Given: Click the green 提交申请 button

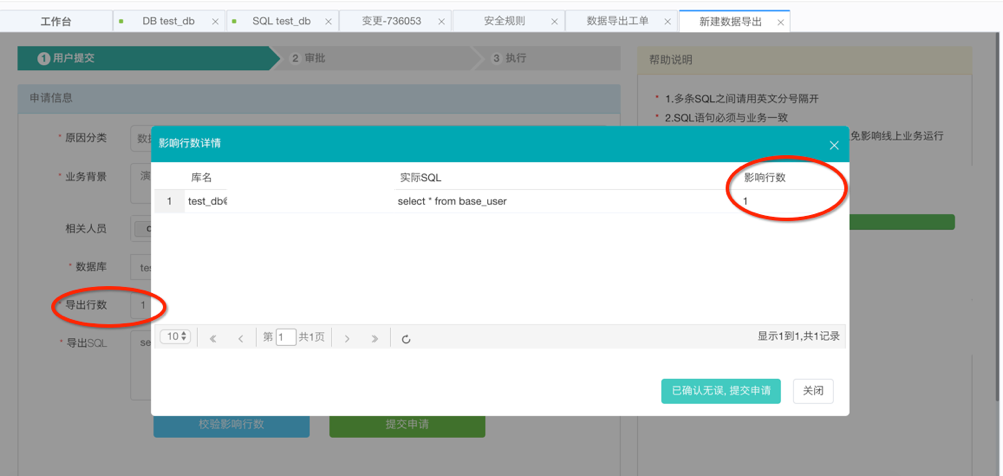Looking at the screenshot, I should [407, 425].
